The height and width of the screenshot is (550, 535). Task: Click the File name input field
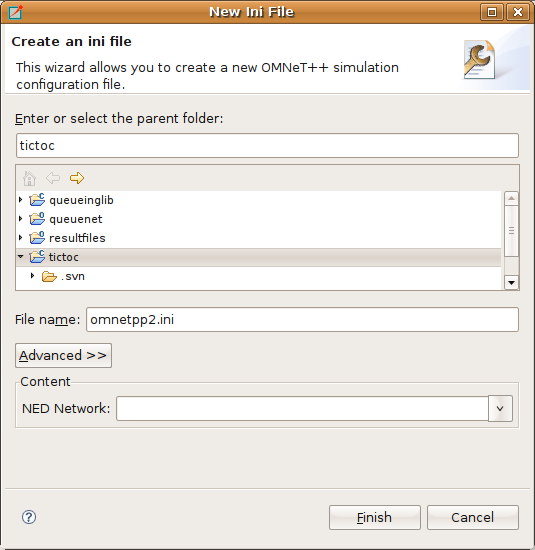[x=302, y=320]
